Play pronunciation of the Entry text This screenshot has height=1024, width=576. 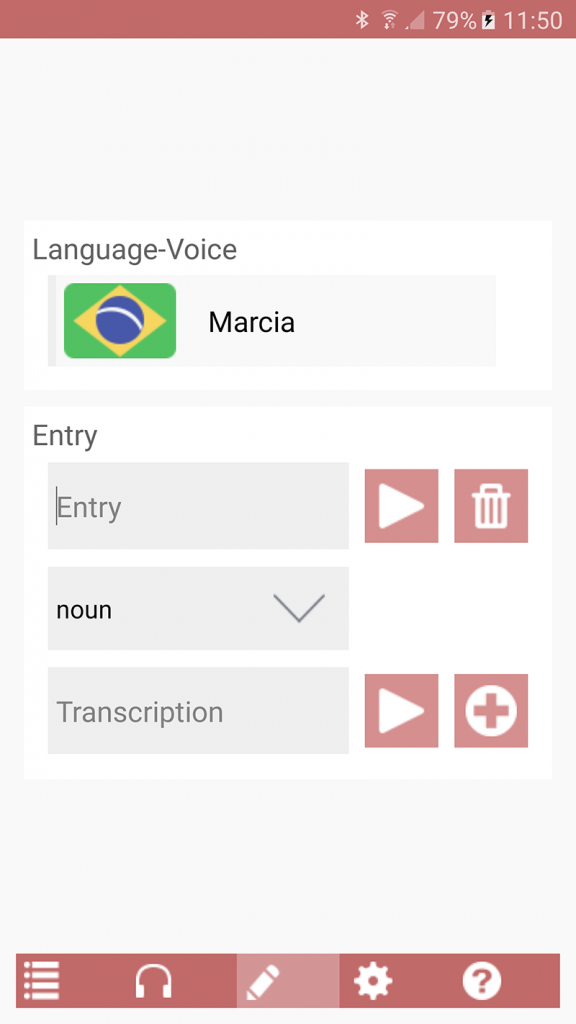pyautogui.click(x=401, y=506)
